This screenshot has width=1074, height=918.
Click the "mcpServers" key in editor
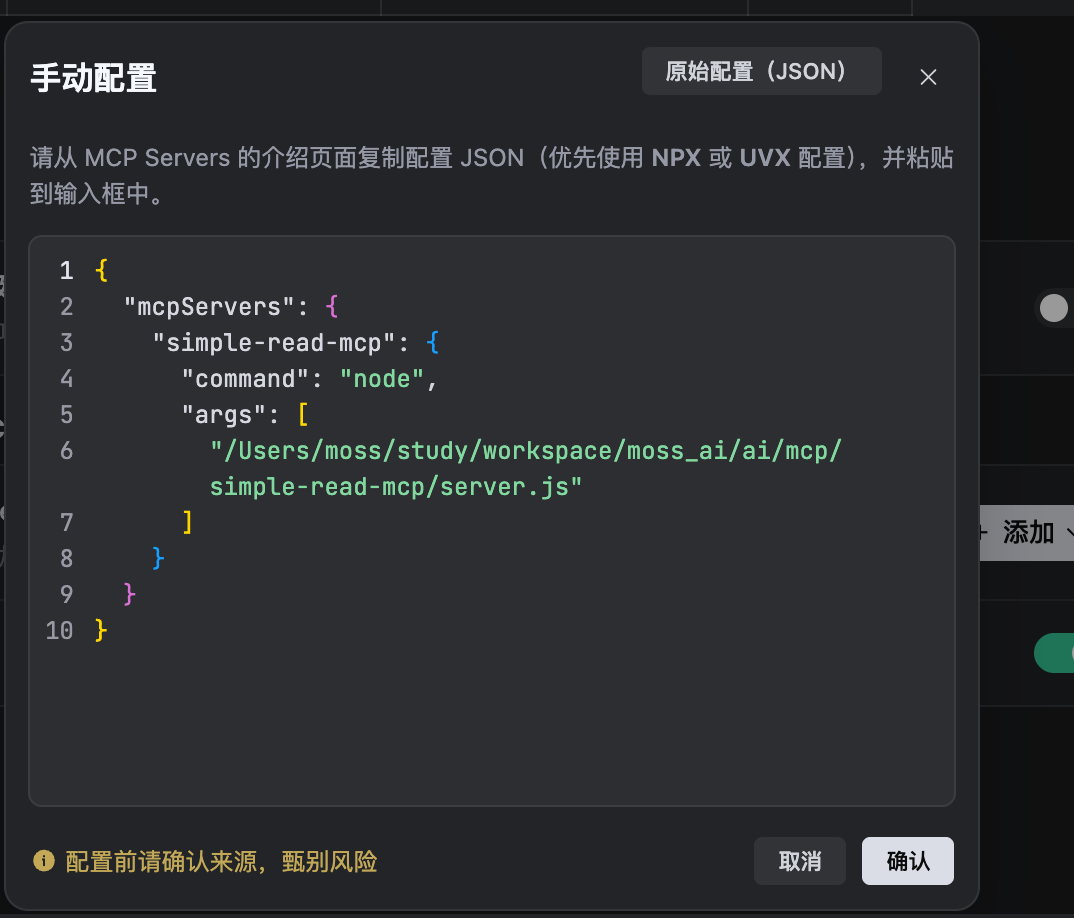pyautogui.click(x=209, y=306)
